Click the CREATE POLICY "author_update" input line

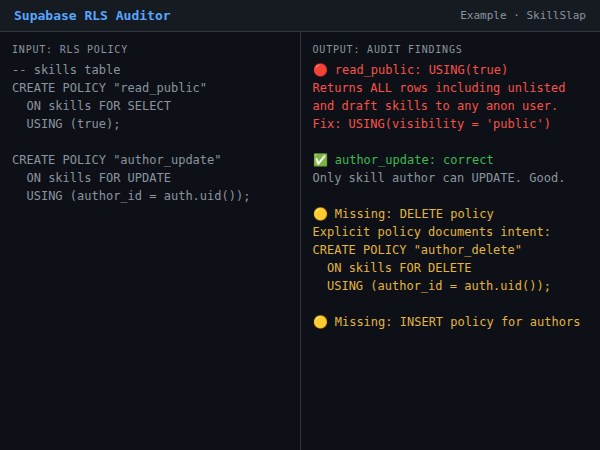coord(116,160)
